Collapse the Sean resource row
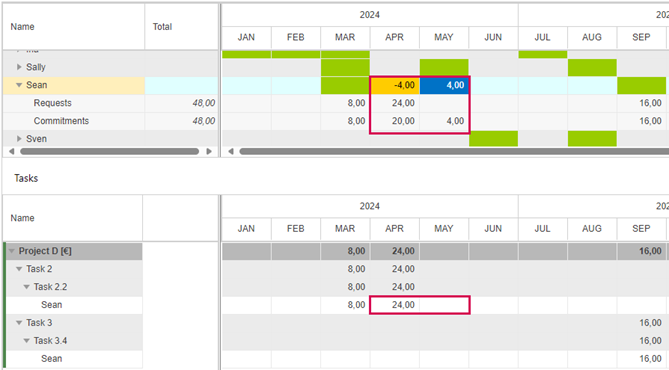The height and width of the screenshot is (370, 669). coord(19,85)
